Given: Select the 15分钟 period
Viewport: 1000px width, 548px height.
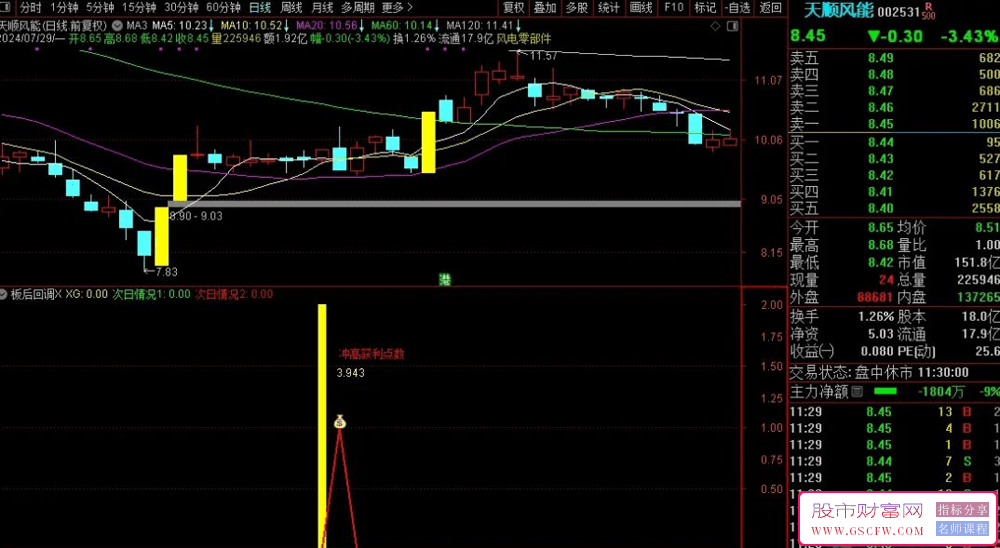Looking at the screenshot, I should [139, 8].
